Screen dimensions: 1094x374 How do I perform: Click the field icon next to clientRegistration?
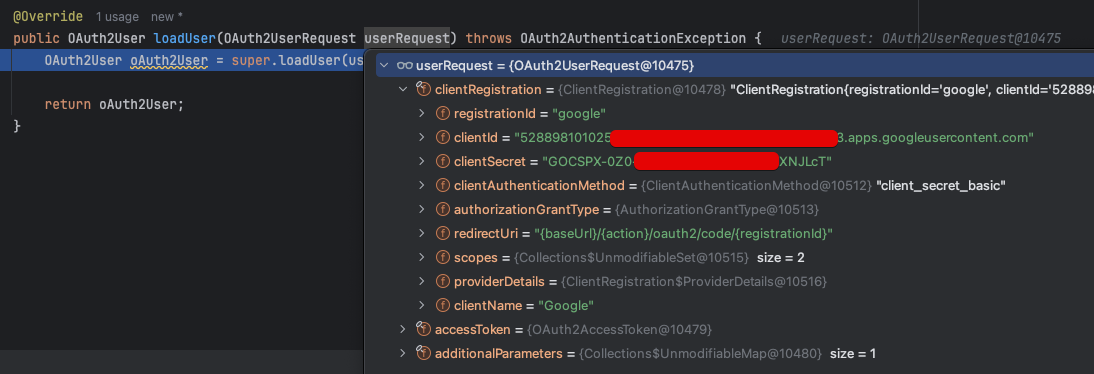click(x=423, y=89)
